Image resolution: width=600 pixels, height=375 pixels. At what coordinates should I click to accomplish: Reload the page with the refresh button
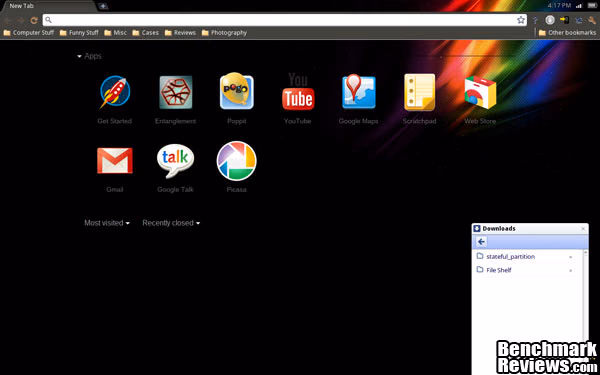(x=34, y=20)
